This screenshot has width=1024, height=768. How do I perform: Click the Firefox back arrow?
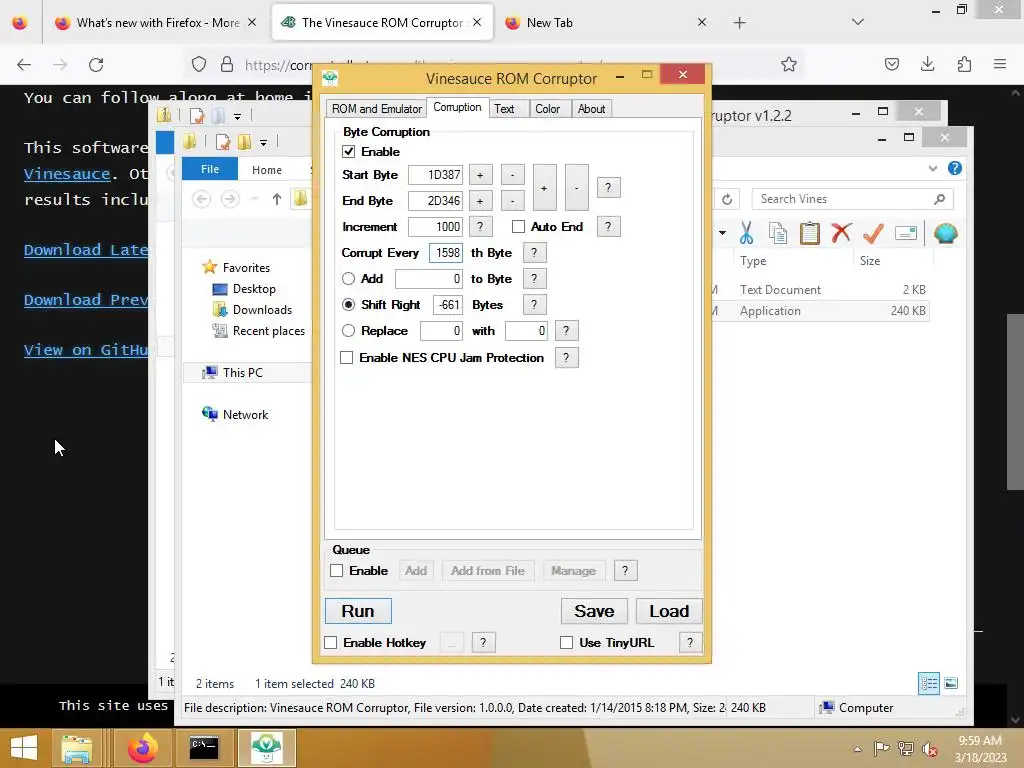pos(24,65)
